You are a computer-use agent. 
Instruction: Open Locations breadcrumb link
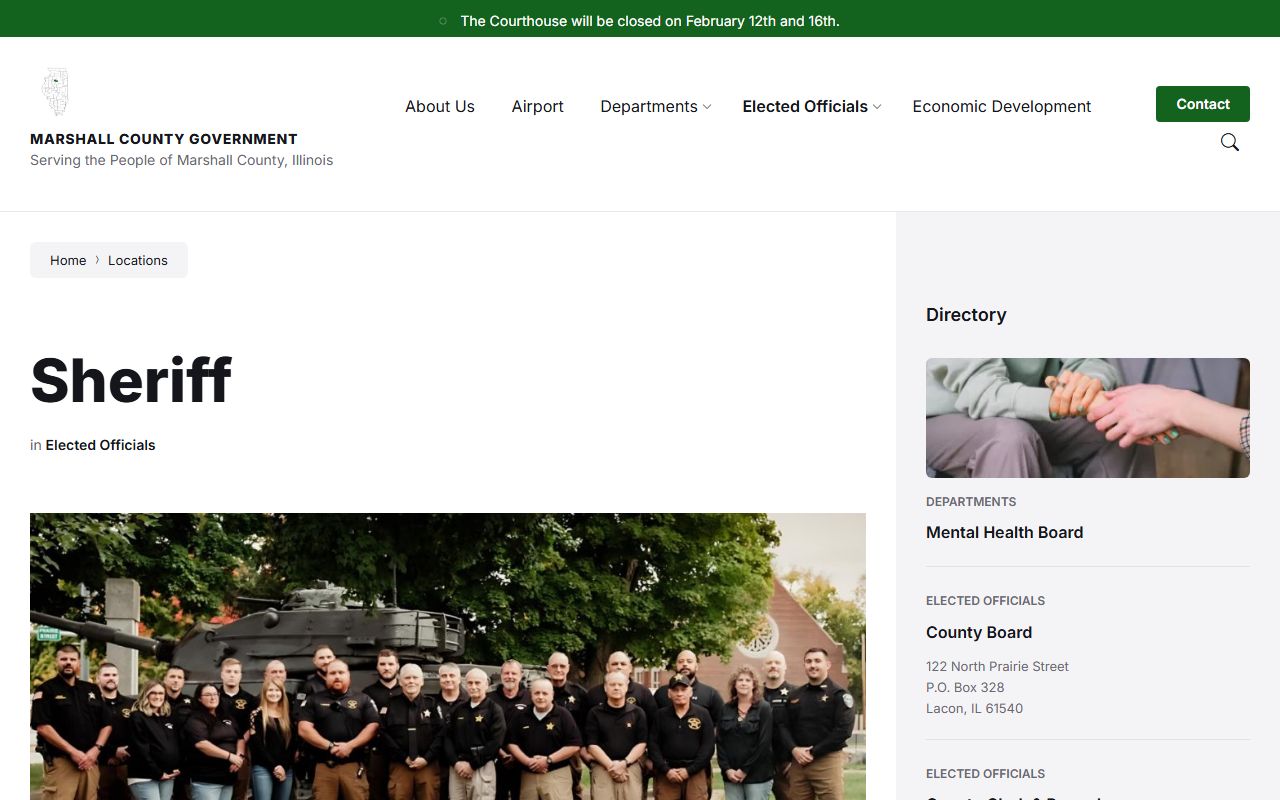click(x=138, y=260)
